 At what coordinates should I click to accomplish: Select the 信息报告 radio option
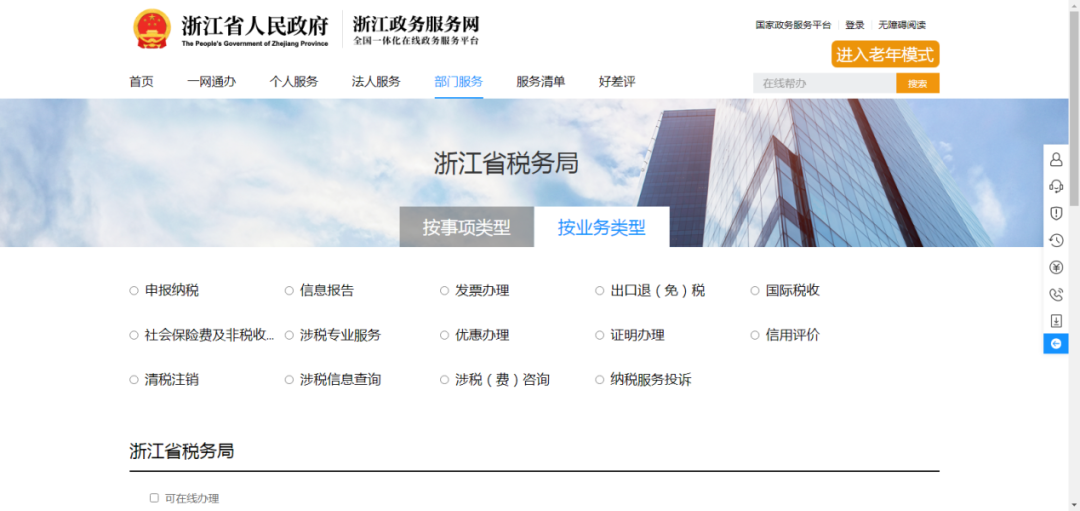289,291
